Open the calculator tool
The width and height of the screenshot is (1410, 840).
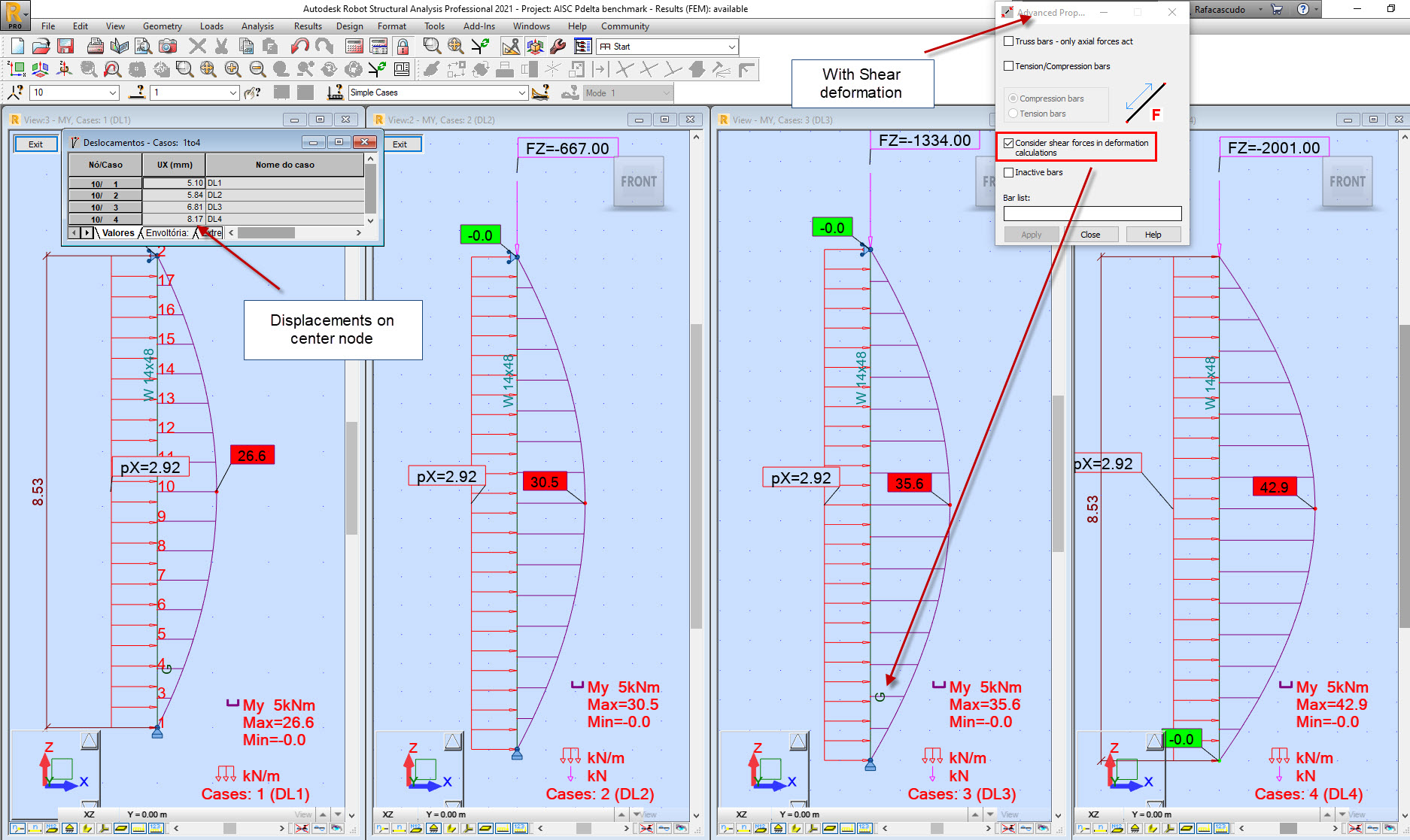[x=354, y=46]
